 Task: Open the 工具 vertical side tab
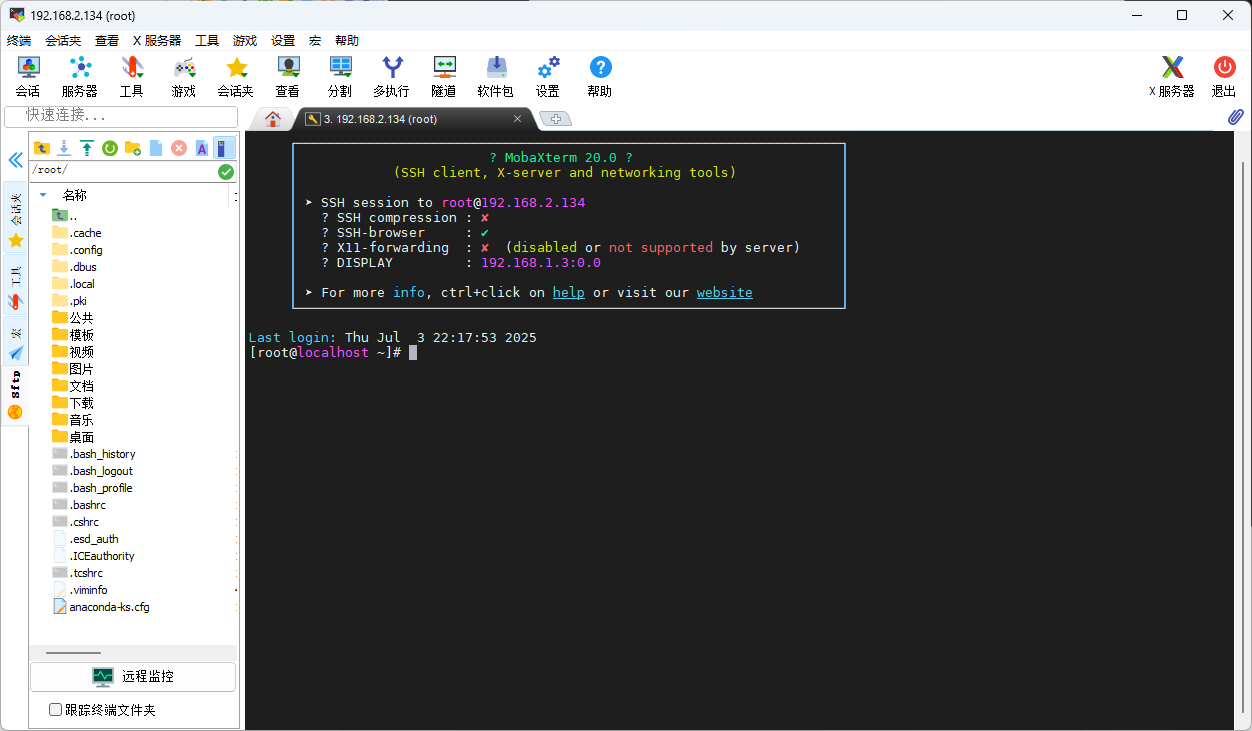15,285
